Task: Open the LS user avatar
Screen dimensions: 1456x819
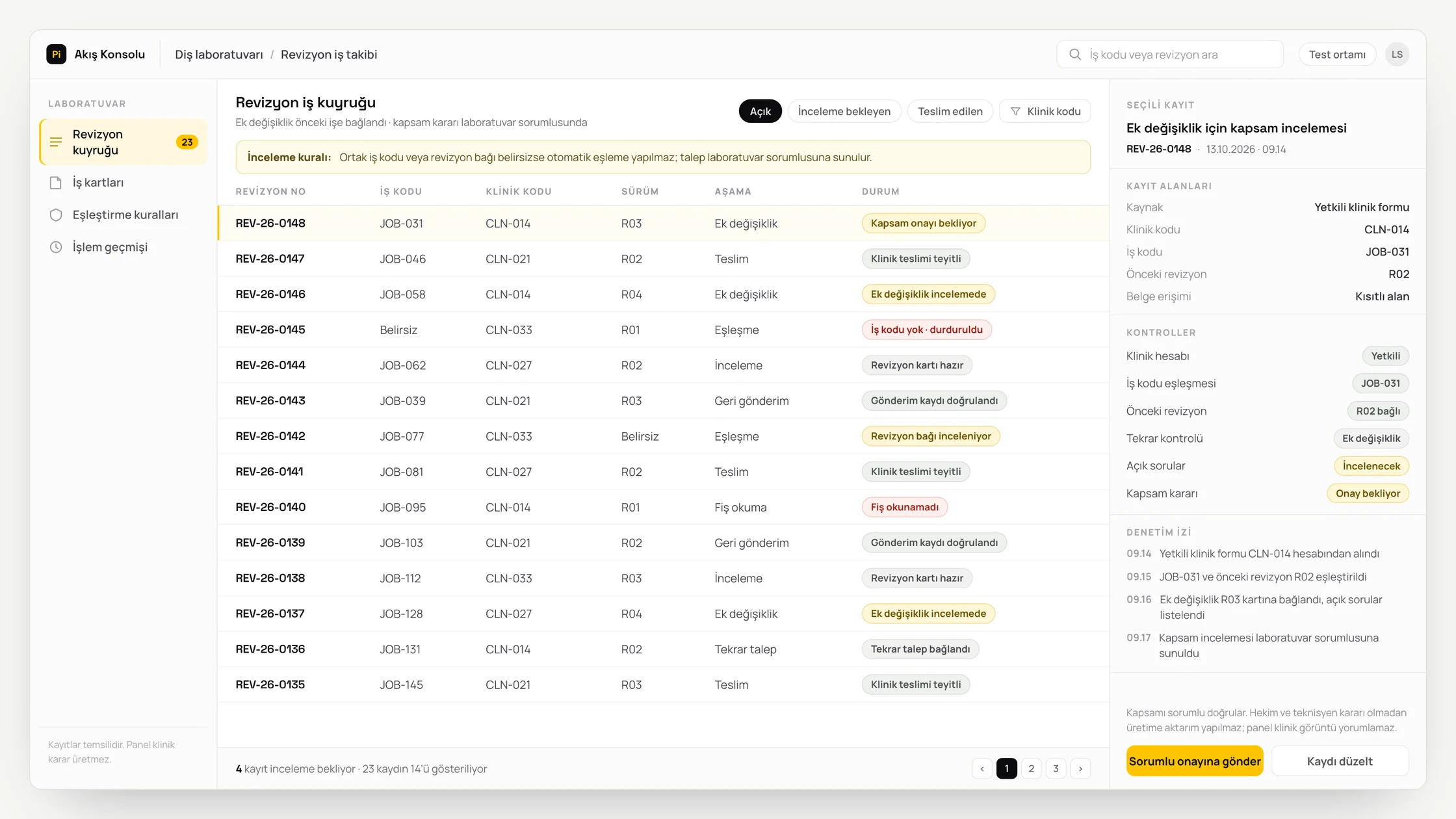Action: pos(1397,55)
